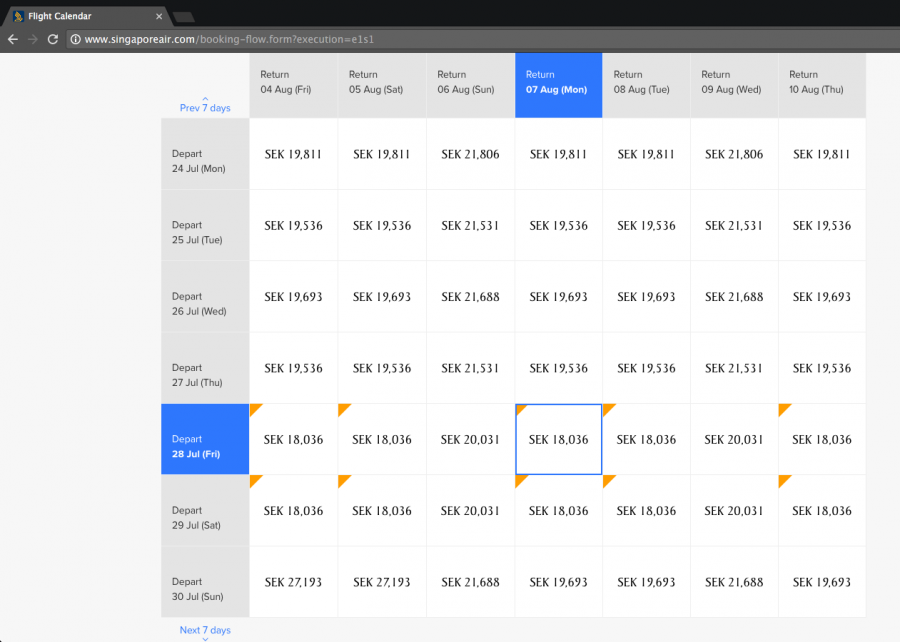Select highlighted Depart 28 Jul (Fri) row header
The height and width of the screenshot is (642, 900).
(x=205, y=439)
